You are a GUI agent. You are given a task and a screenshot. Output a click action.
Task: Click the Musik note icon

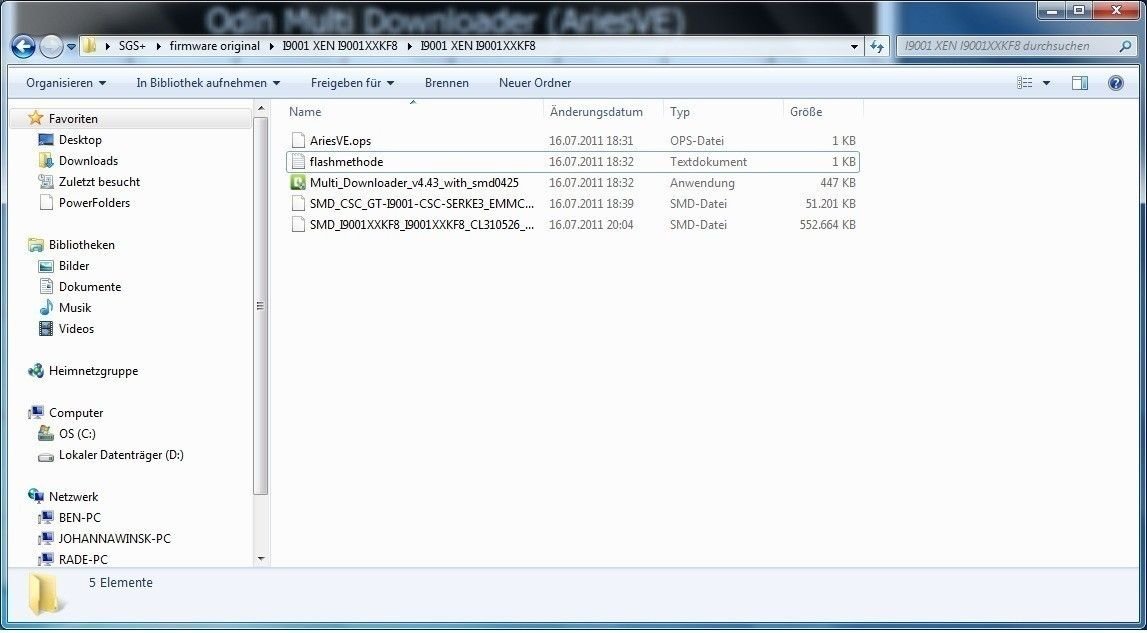[x=46, y=307]
